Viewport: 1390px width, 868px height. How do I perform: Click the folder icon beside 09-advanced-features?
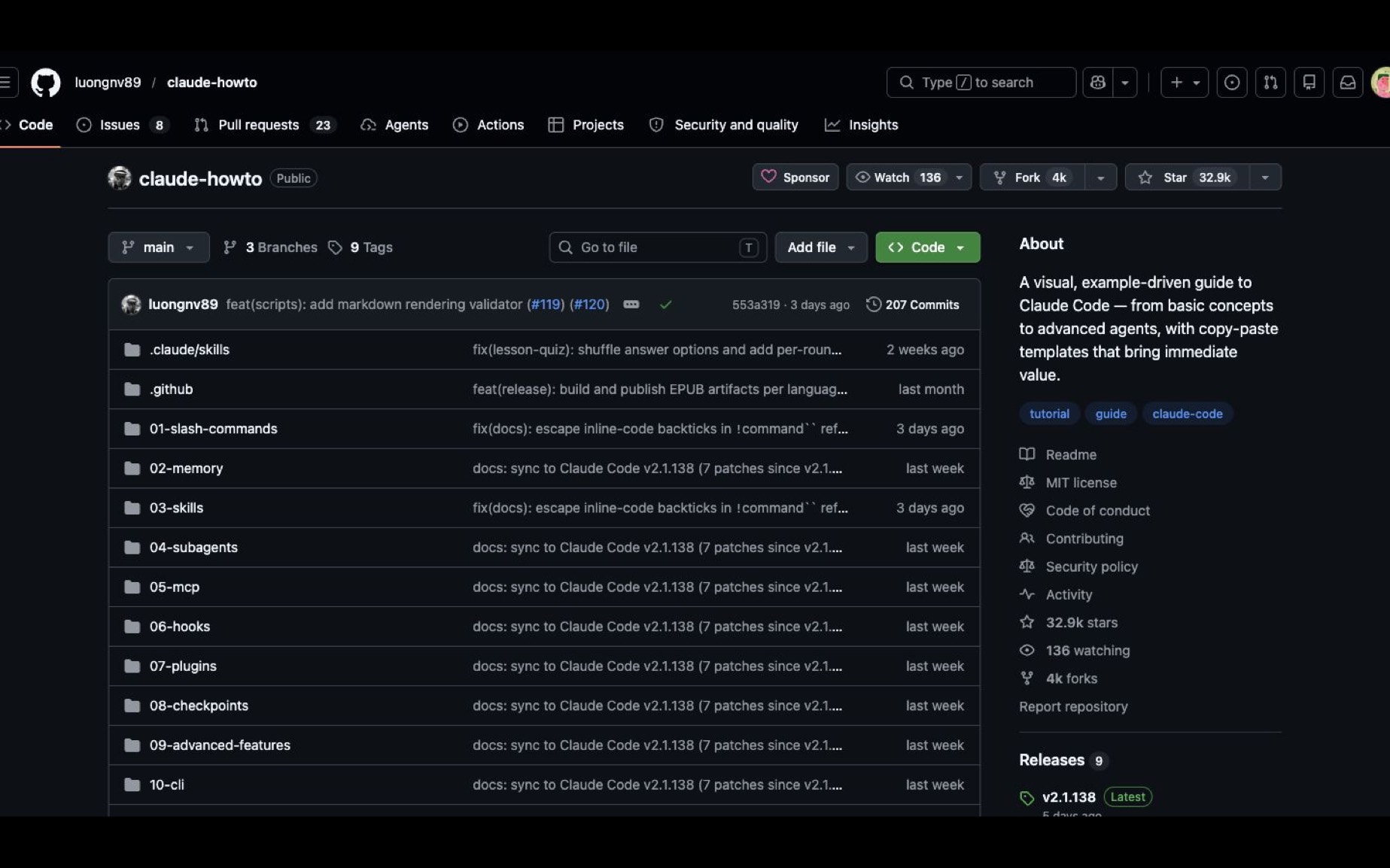pyautogui.click(x=132, y=745)
